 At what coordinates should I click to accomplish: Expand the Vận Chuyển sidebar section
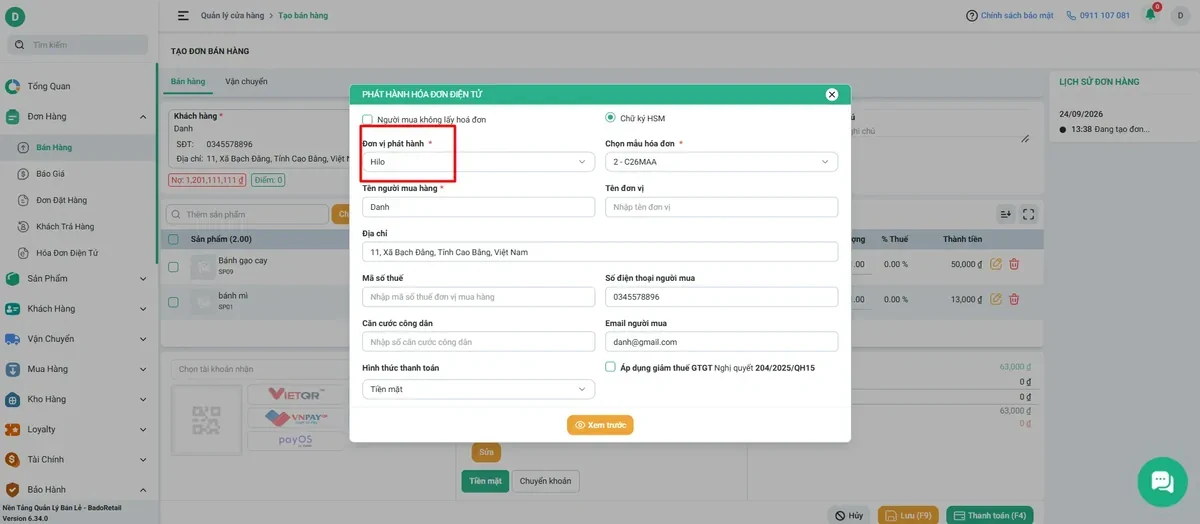(78, 339)
